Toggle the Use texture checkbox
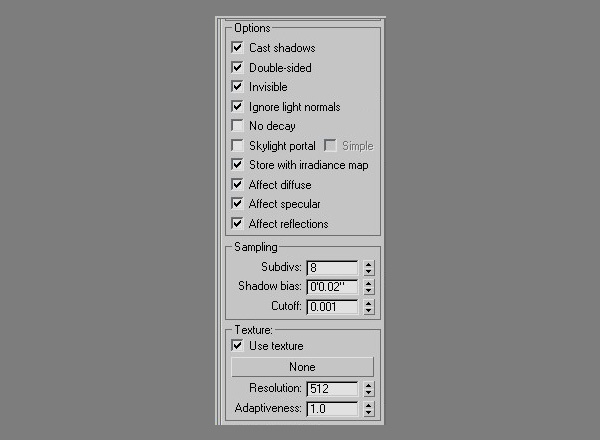Image resolution: width=600 pixels, height=440 pixels. coord(237,346)
